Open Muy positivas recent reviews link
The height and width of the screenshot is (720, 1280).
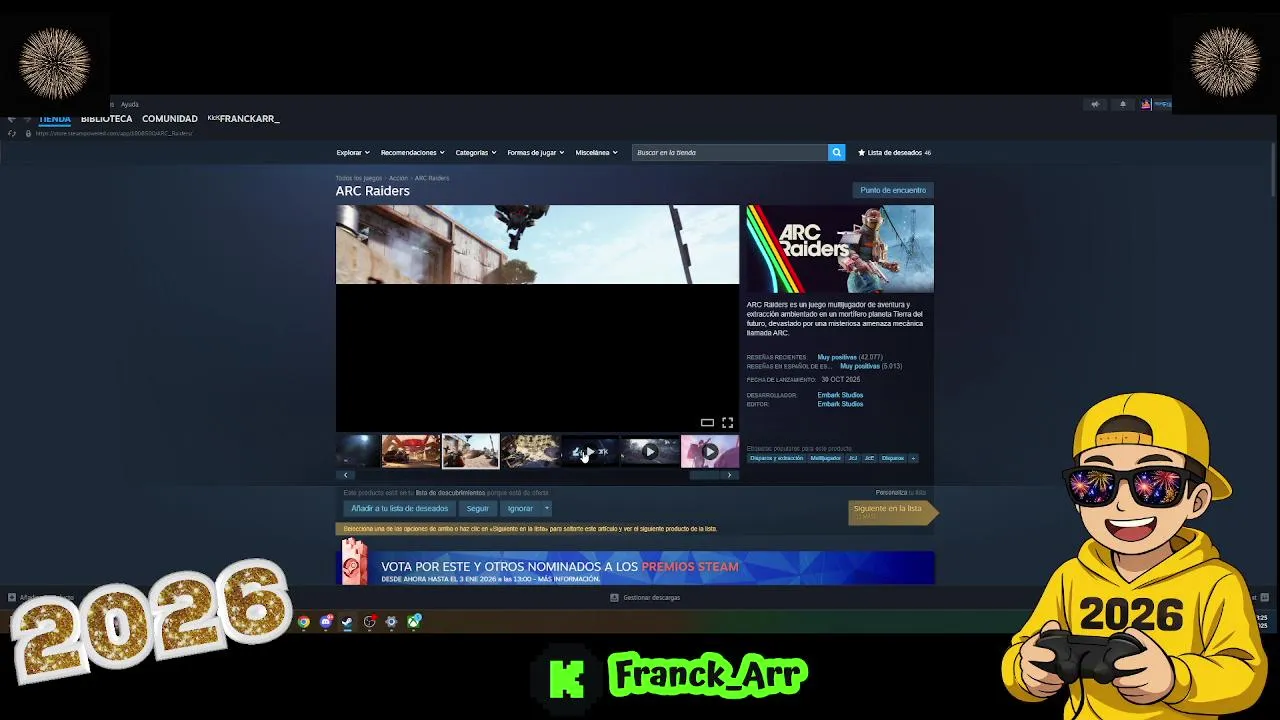[x=837, y=357]
